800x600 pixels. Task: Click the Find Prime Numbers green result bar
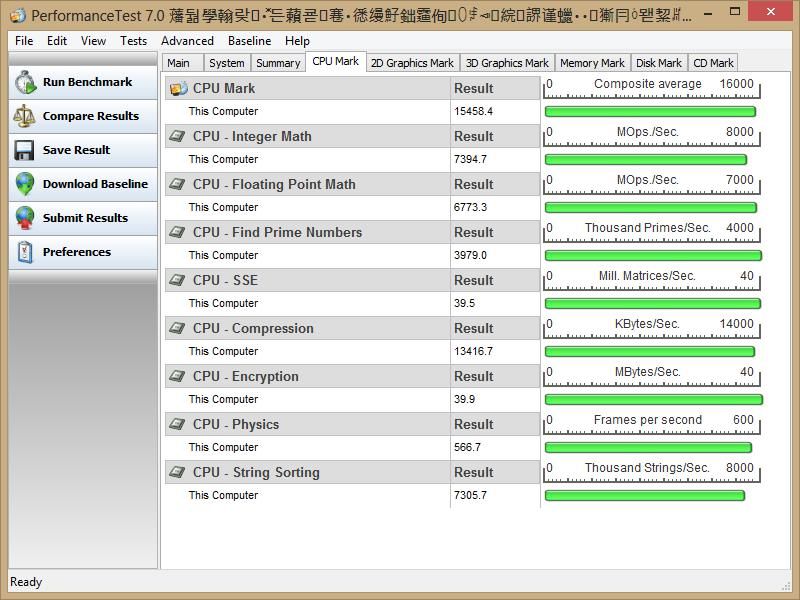[x=653, y=256]
